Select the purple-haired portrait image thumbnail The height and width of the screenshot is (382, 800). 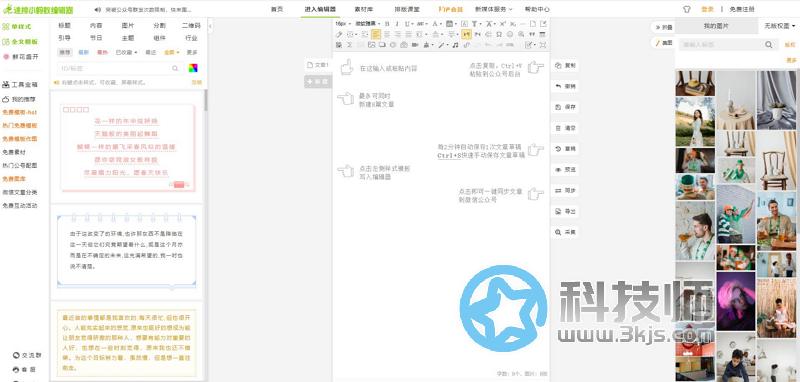coord(736,301)
